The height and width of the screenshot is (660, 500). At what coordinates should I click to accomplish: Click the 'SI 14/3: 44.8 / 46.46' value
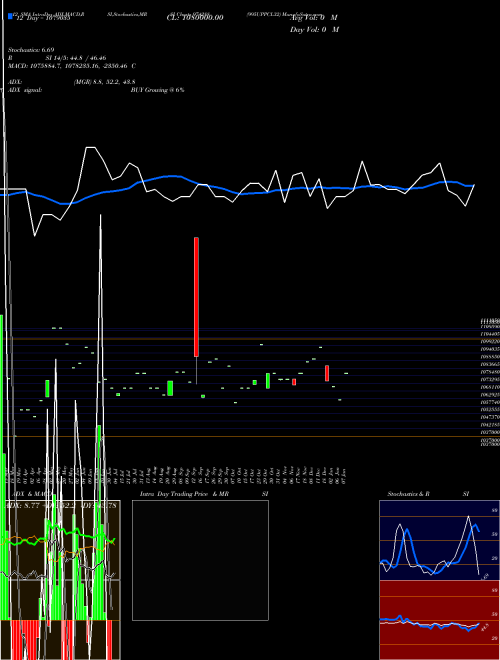76,58
